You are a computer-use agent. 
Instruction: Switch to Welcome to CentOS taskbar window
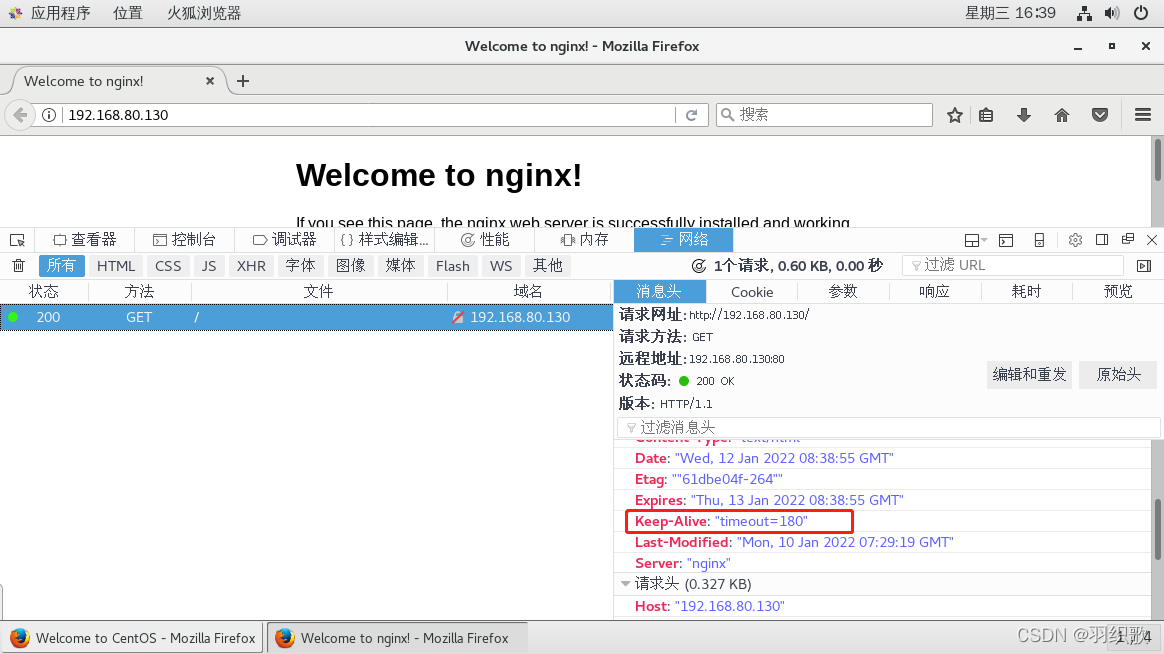coord(132,638)
